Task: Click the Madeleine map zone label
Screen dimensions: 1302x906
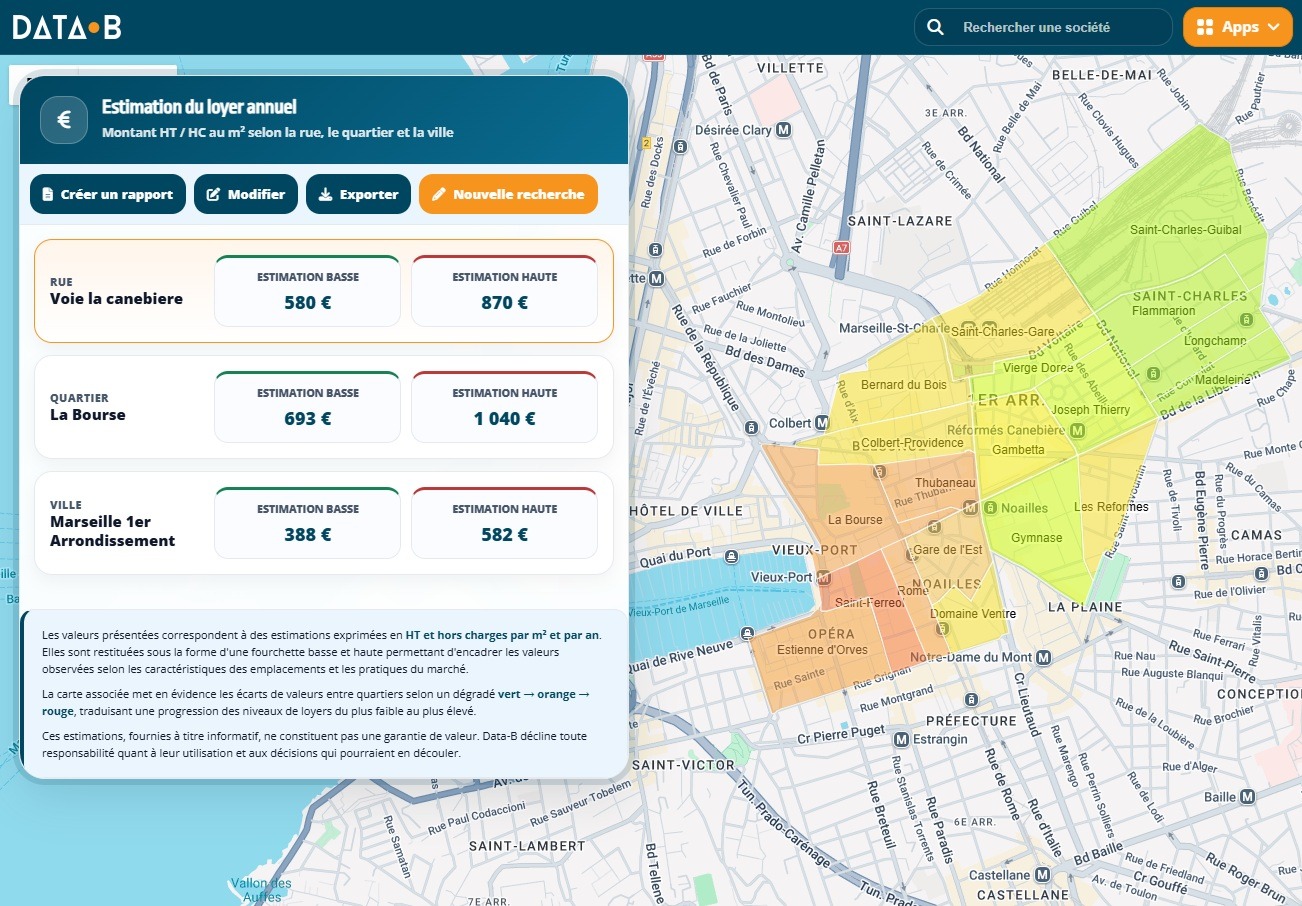Action: click(1223, 380)
